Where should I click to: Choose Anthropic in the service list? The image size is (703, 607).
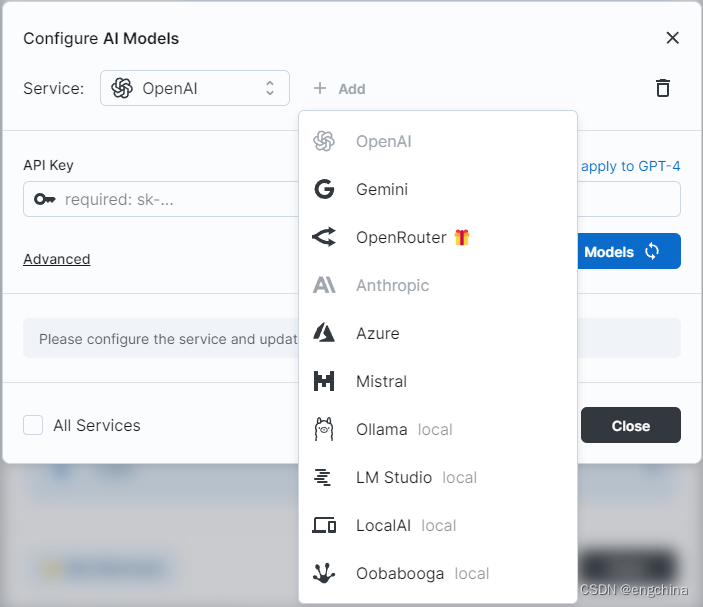point(438,285)
